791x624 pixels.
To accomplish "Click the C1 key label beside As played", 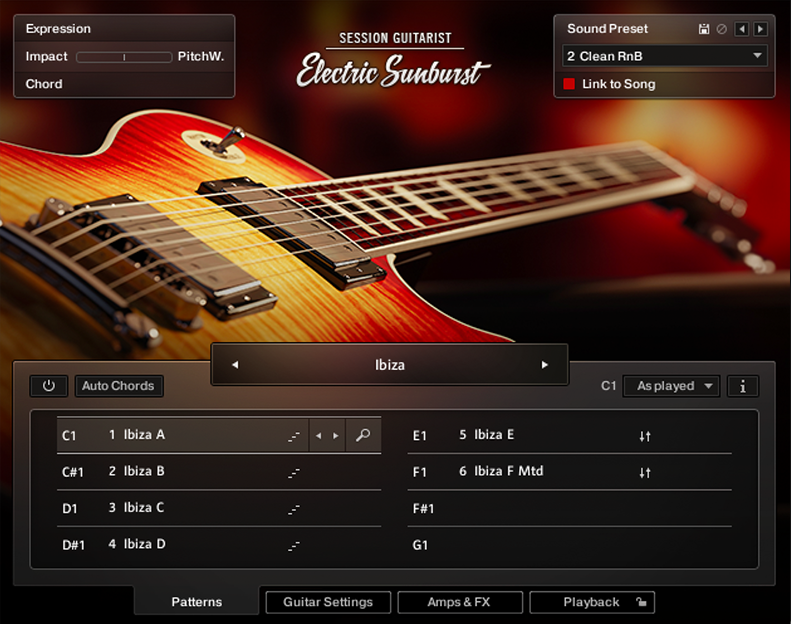I will click(608, 386).
